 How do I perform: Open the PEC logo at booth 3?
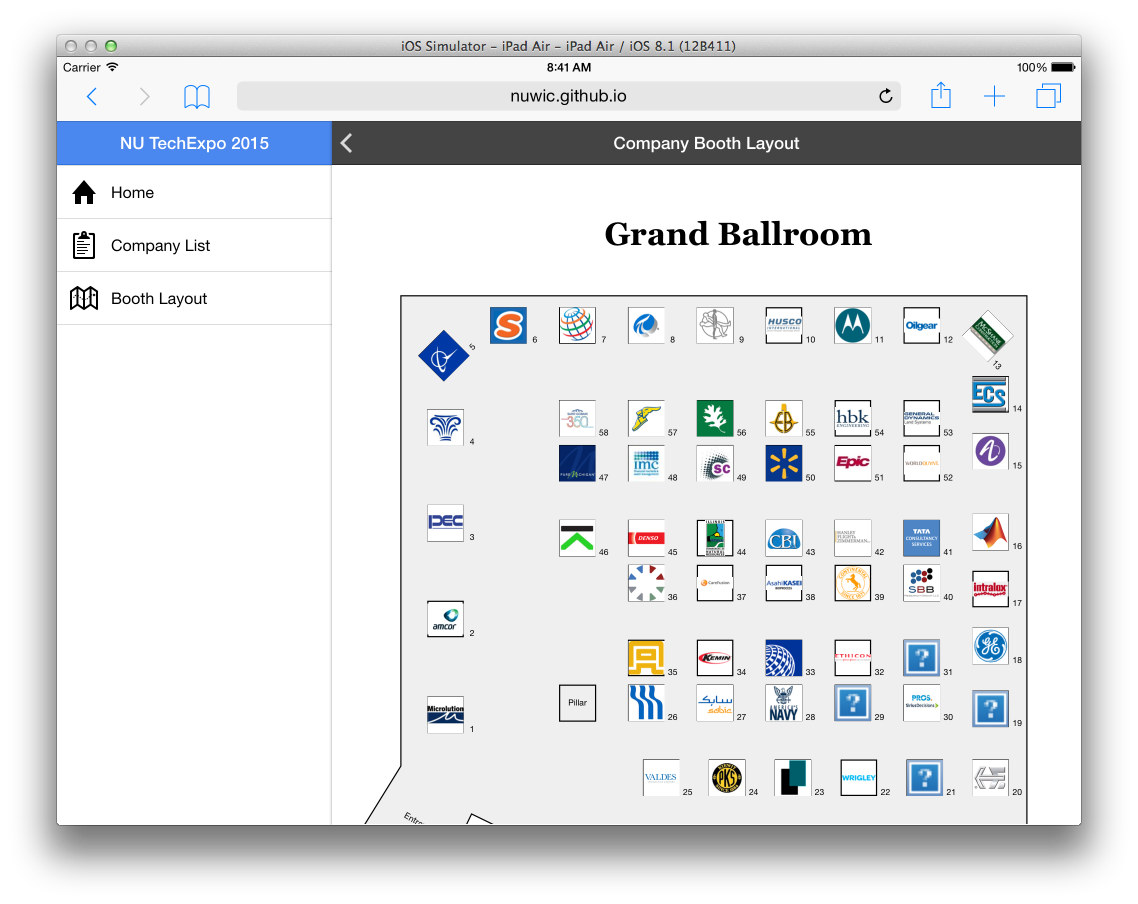pos(445,522)
